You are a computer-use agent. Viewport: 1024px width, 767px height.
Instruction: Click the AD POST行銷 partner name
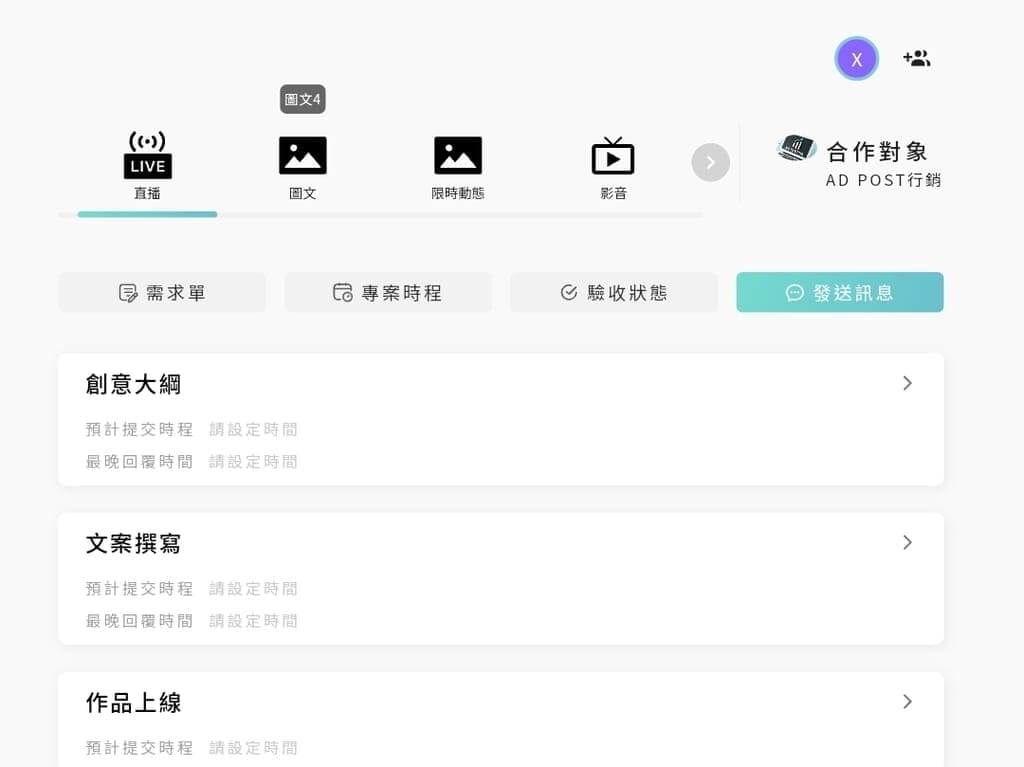point(883,180)
